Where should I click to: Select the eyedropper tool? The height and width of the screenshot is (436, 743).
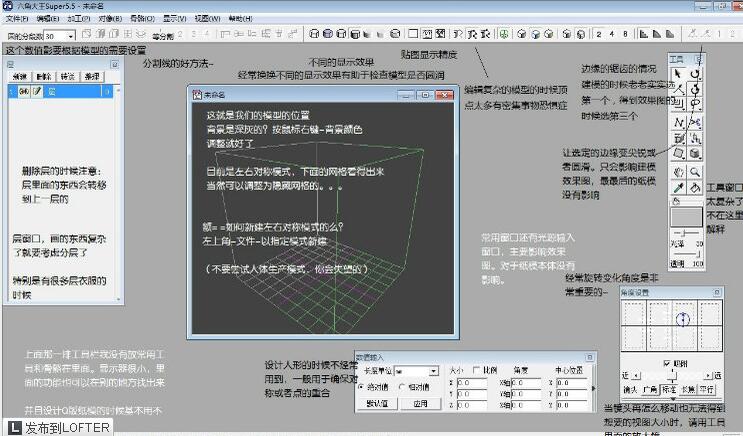click(x=679, y=188)
